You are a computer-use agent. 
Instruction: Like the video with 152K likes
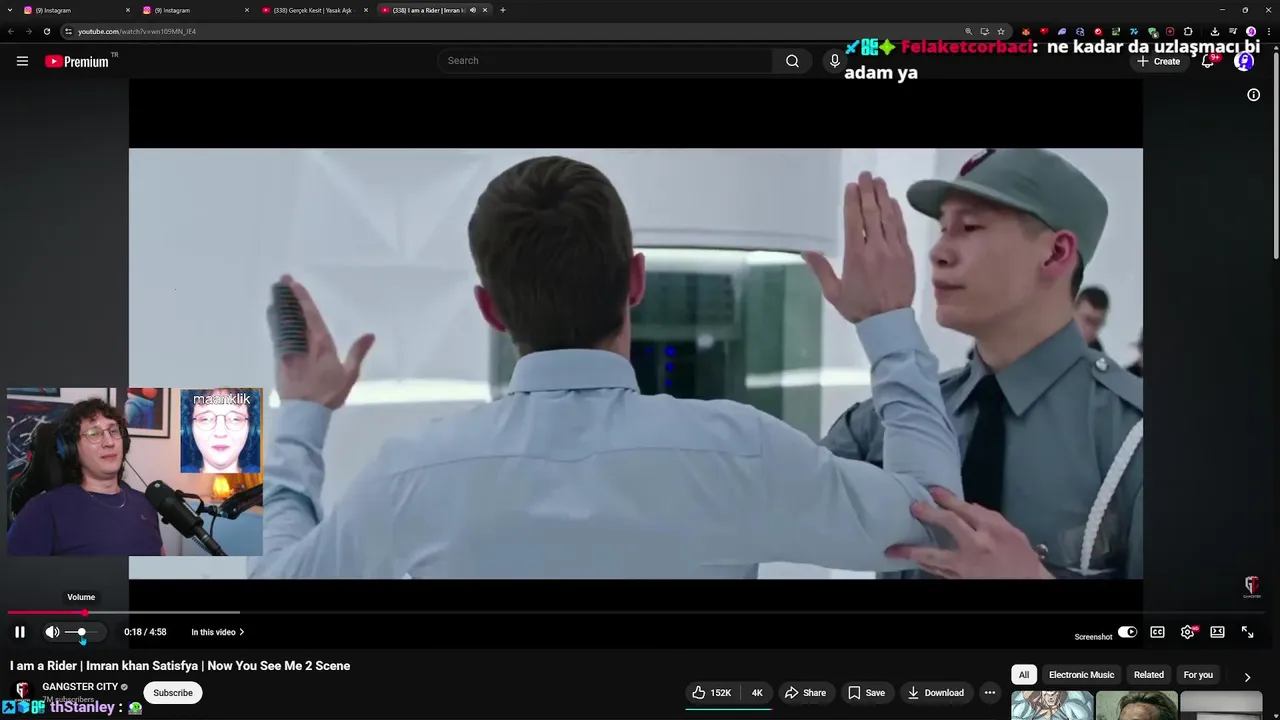[x=711, y=692]
